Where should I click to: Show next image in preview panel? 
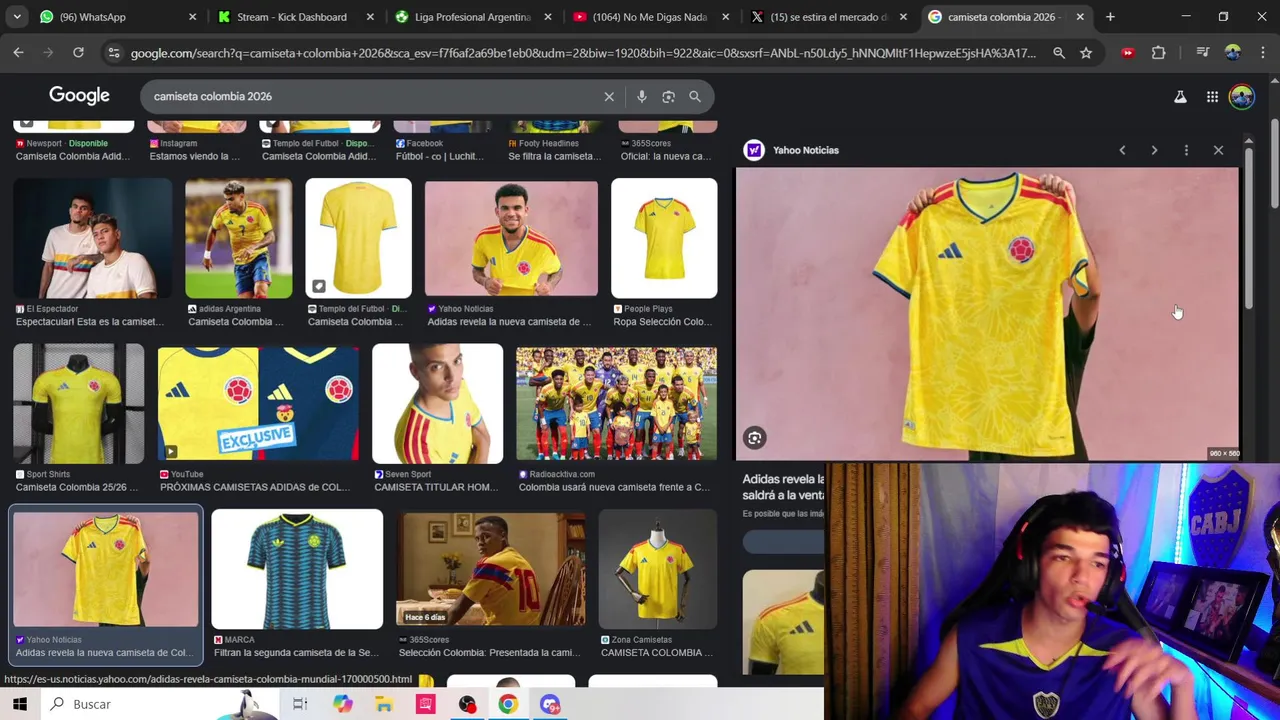1154,150
